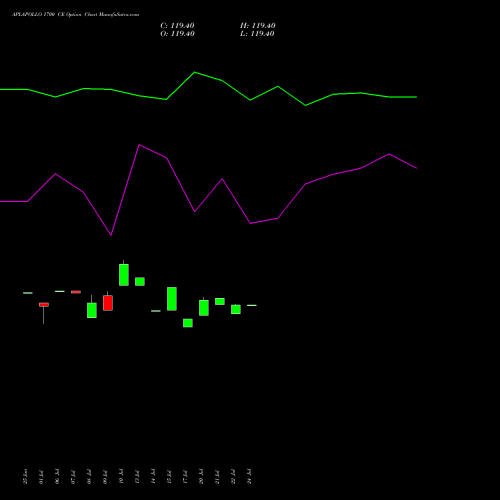This screenshot has height=500, width=500.
Task: Click the tall green candle for 10 Jul
Action: tap(124, 275)
